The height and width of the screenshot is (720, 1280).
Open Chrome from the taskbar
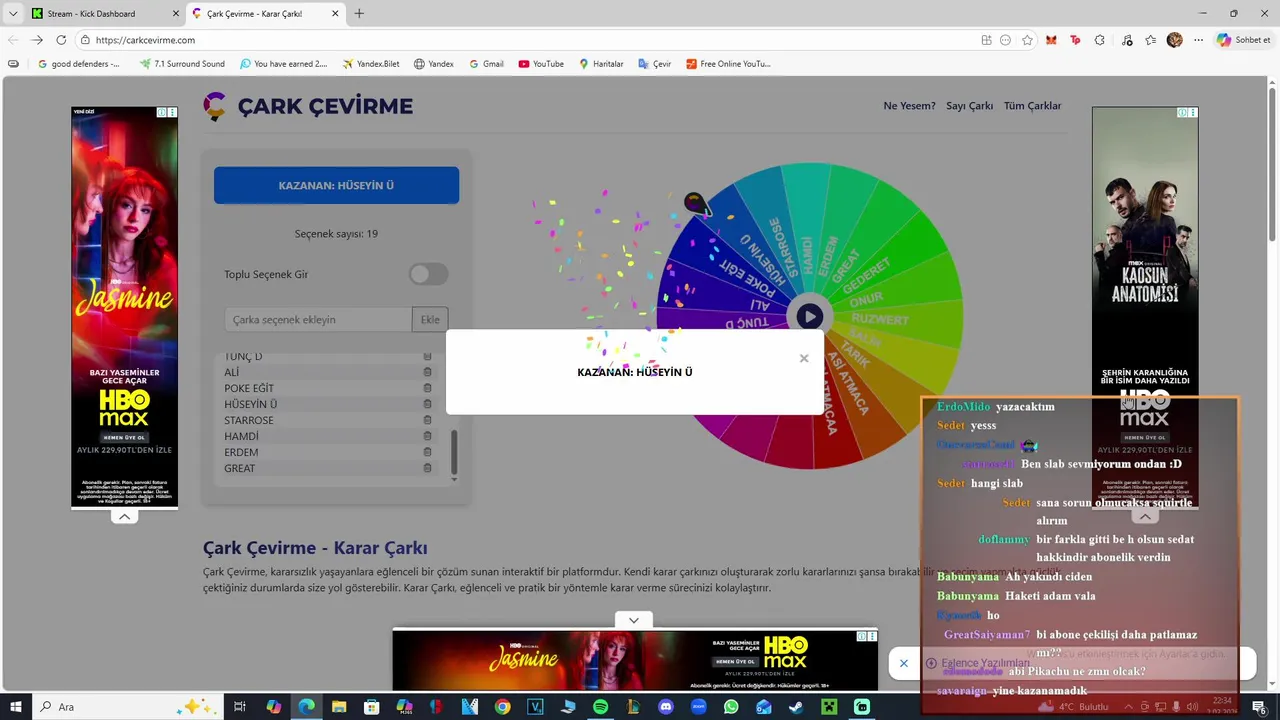click(502, 707)
